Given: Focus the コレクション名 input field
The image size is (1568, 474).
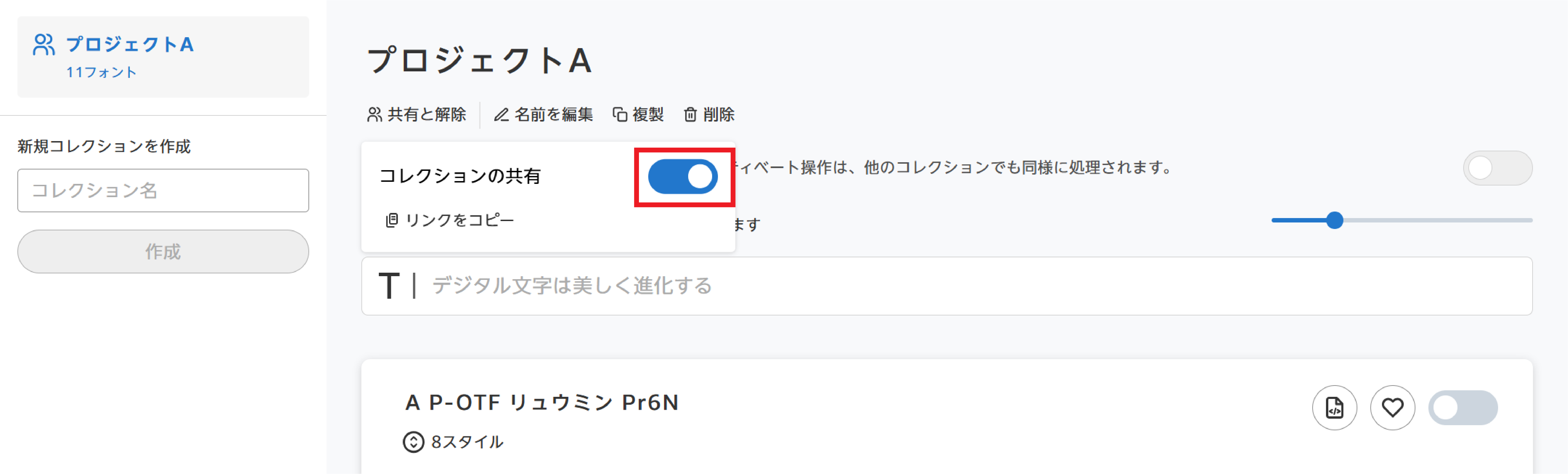Looking at the screenshot, I should 163,191.
